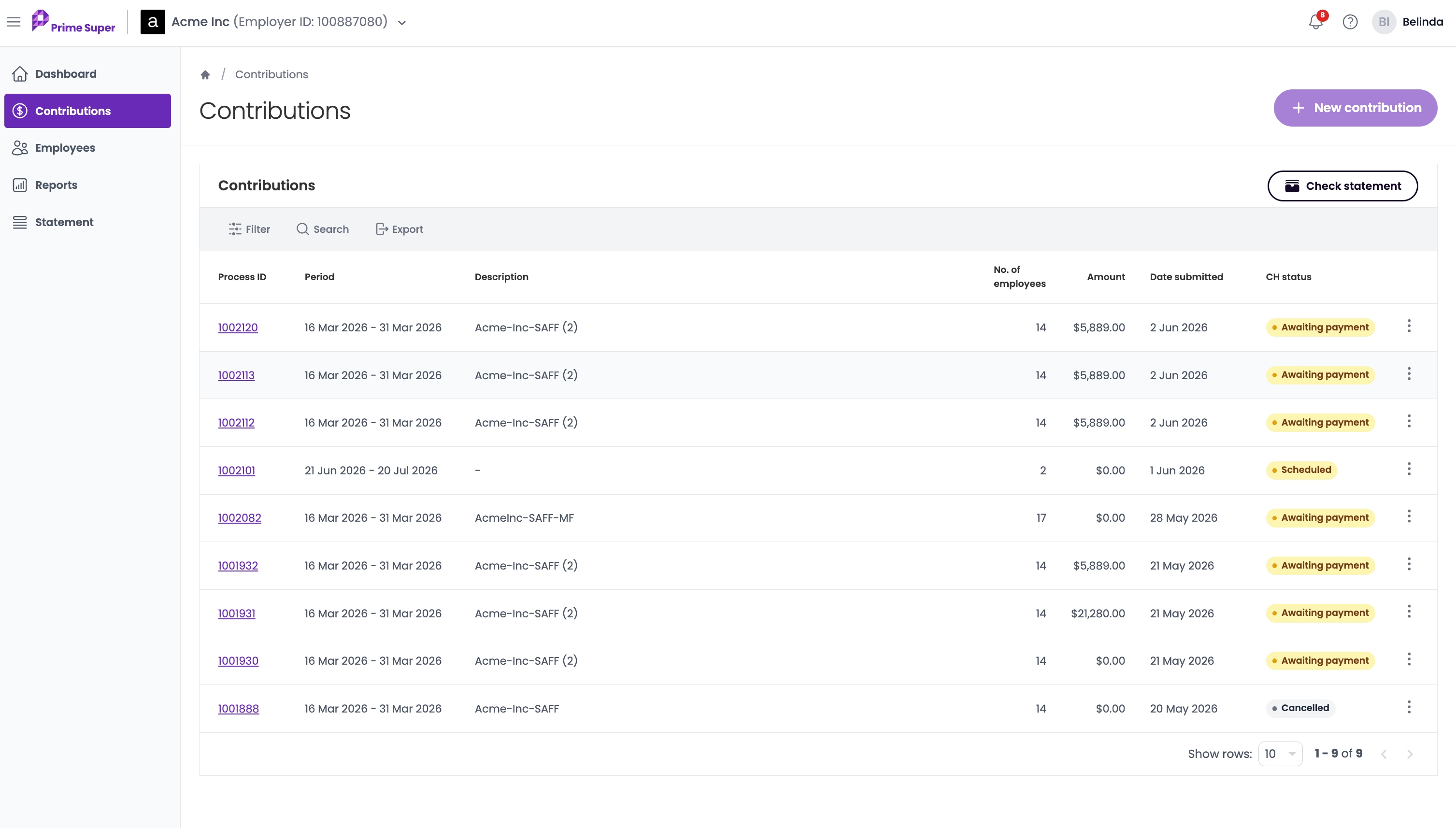The height and width of the screenshot is (828, 1456).
Task: Open actions menu for scheduled 1002101
Action: pos(1409,469)
